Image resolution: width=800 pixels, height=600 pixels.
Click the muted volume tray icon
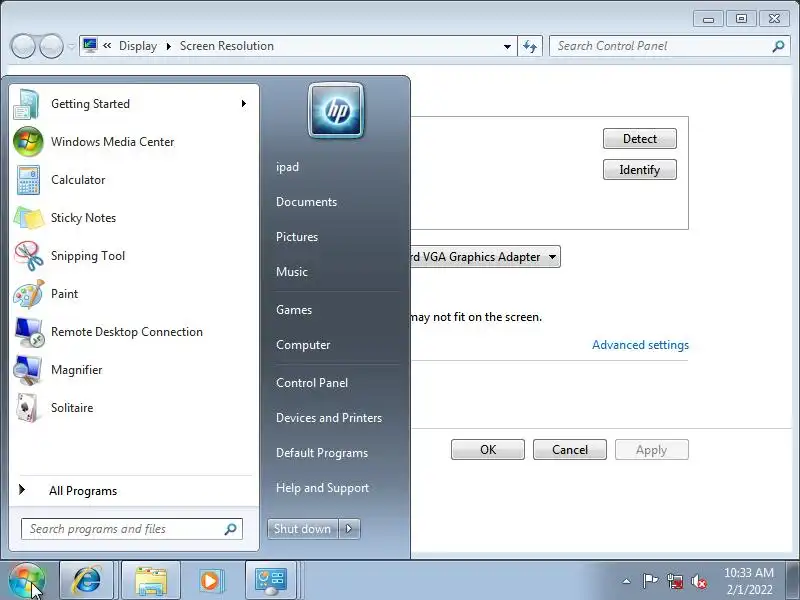(699, 581)
